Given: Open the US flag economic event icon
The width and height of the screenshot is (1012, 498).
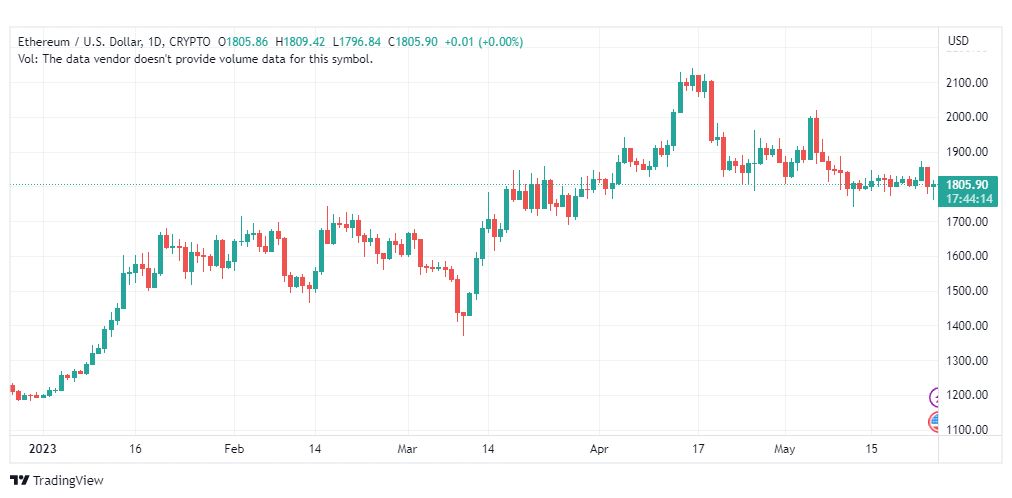Looking at the screenshot, I should [933, 422].
